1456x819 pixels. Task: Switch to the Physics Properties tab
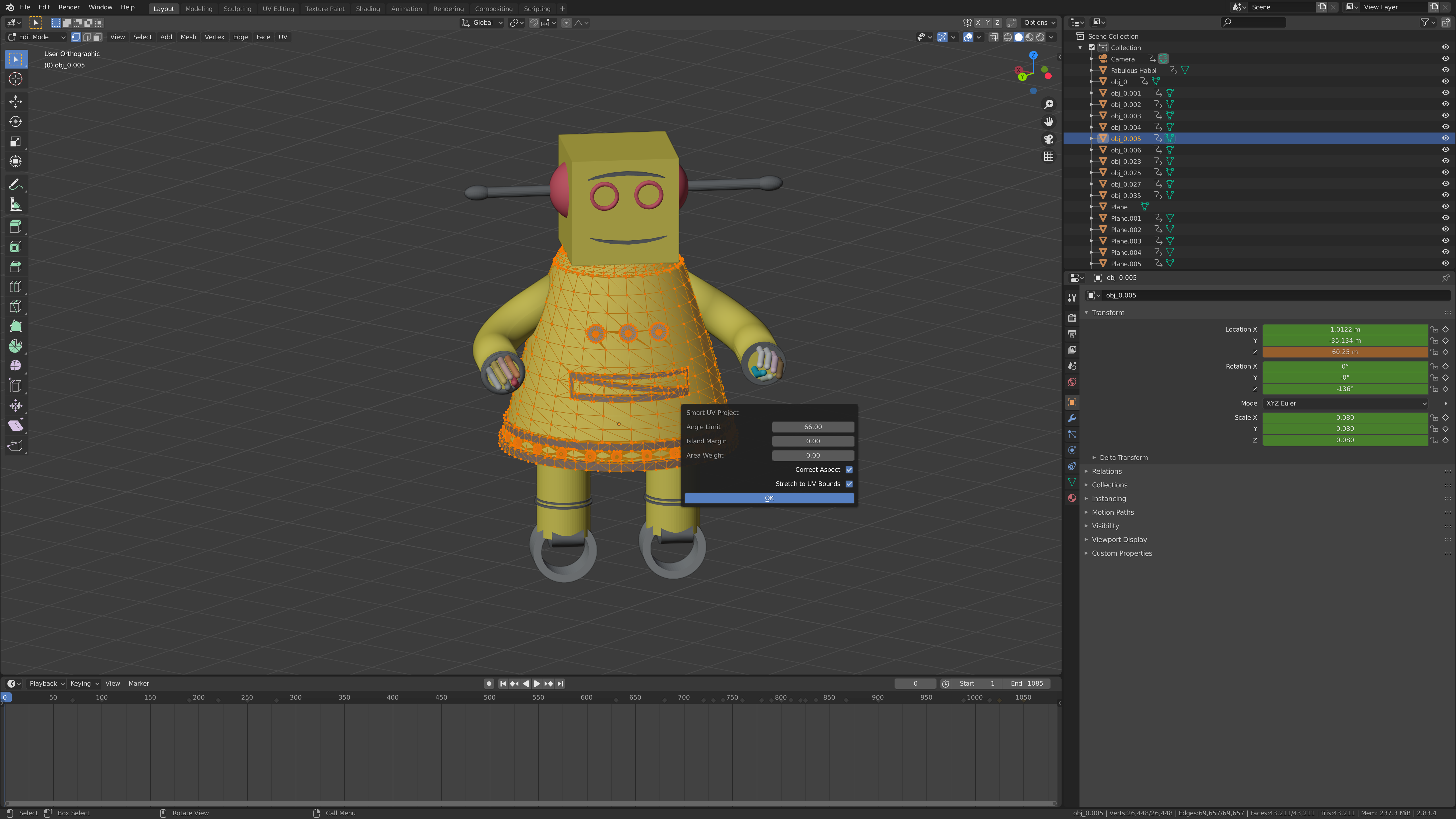click(x=1072, y=450)
